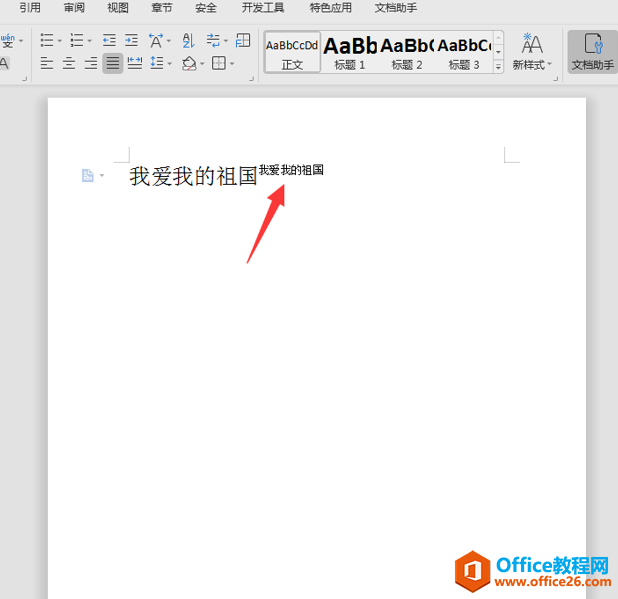
Task: Click the 新样式 new style icon
Action: (x=532, y=44)
